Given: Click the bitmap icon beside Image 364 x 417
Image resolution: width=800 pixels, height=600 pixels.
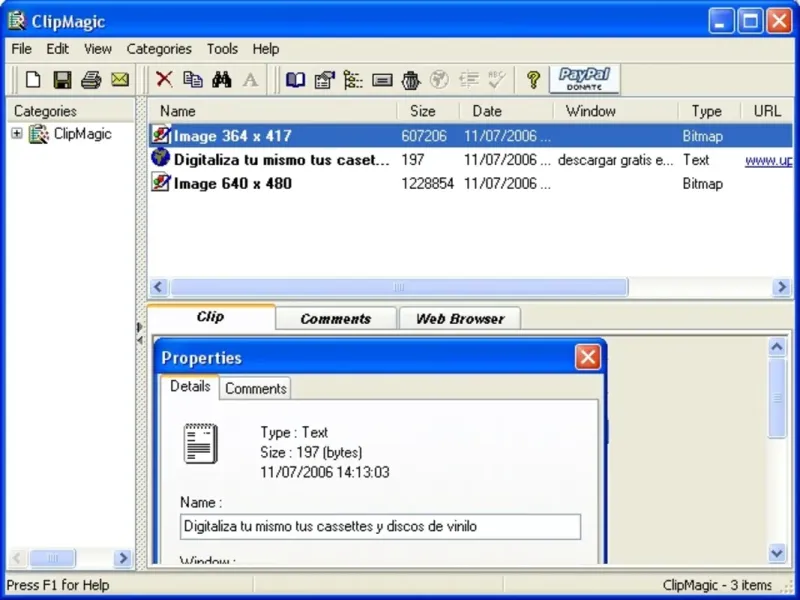Looking at the screenshot, I should coord(161,135).
